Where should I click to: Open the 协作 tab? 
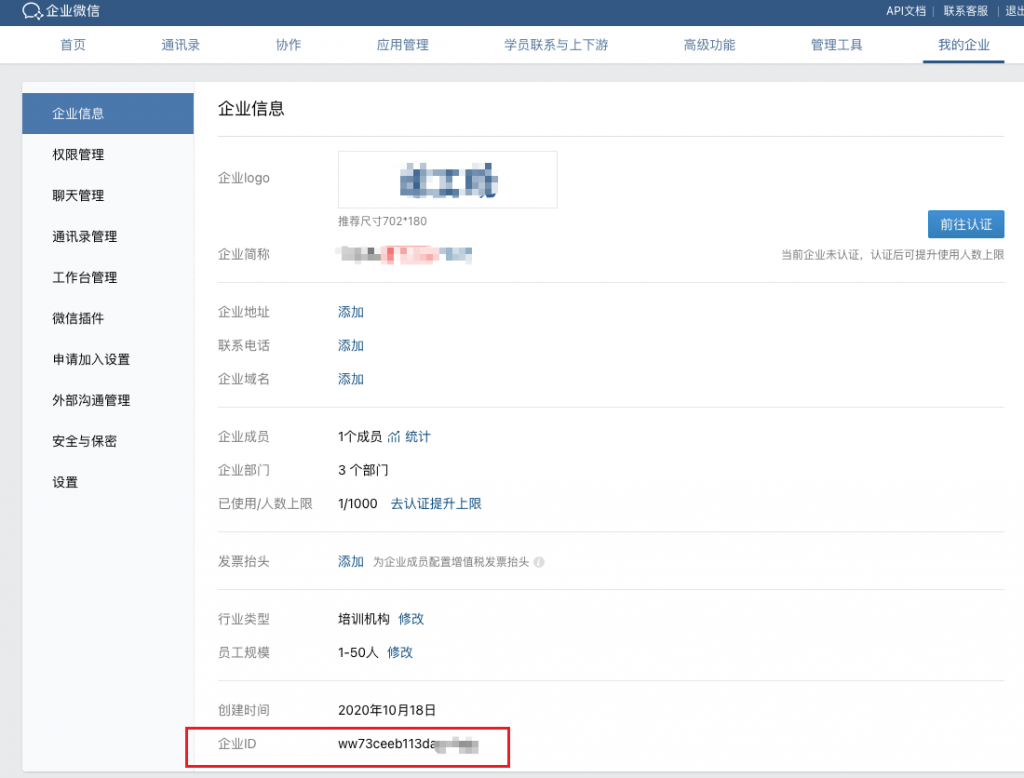(289, 45)
